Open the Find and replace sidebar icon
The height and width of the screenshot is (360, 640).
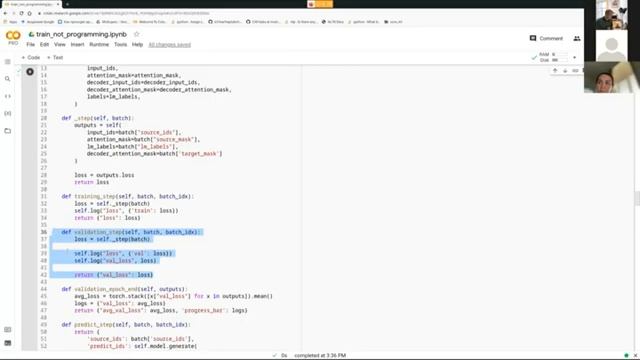click(x=7, y=79)
